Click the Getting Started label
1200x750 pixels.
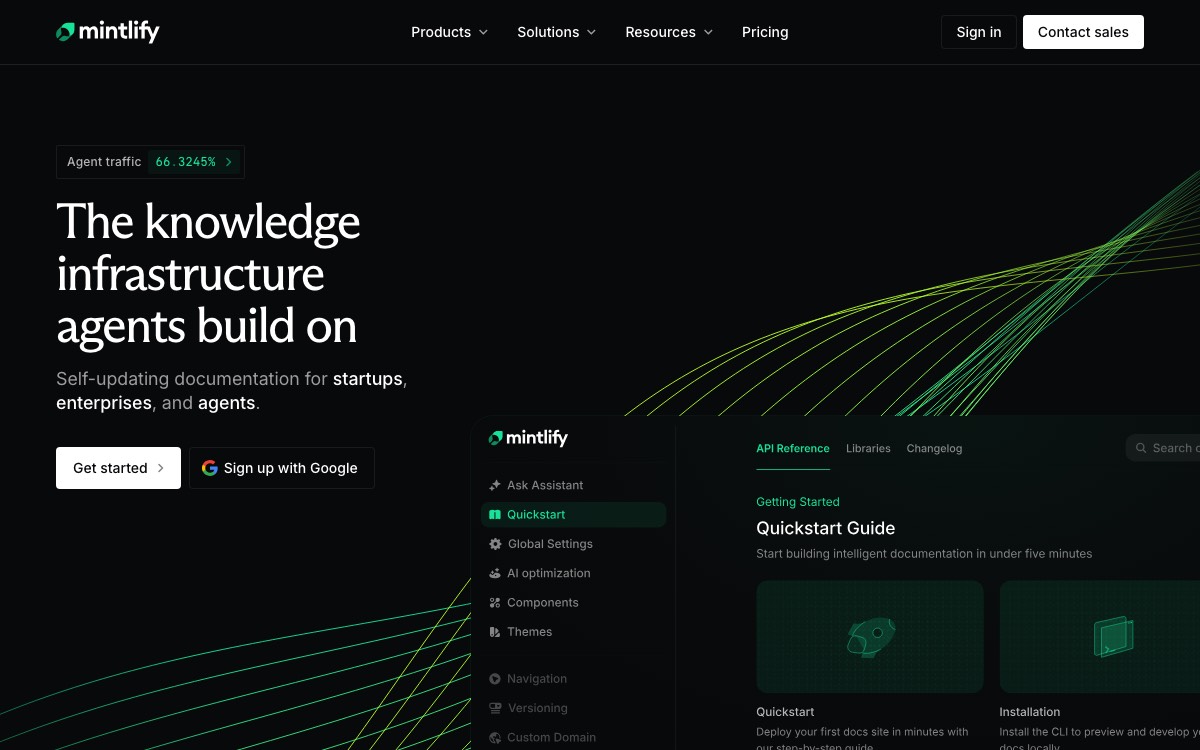pyautogui.click(x=798, y=502)
